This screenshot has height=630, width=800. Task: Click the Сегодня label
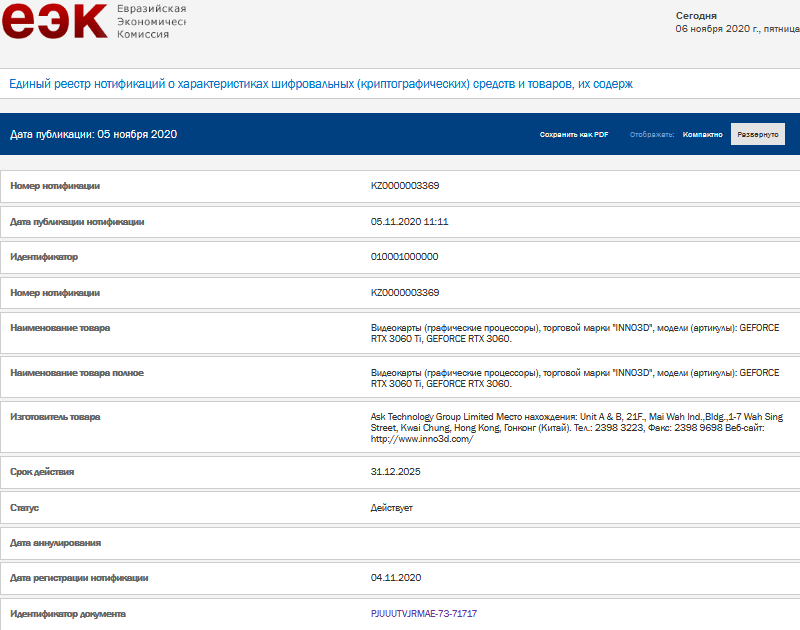696,15
